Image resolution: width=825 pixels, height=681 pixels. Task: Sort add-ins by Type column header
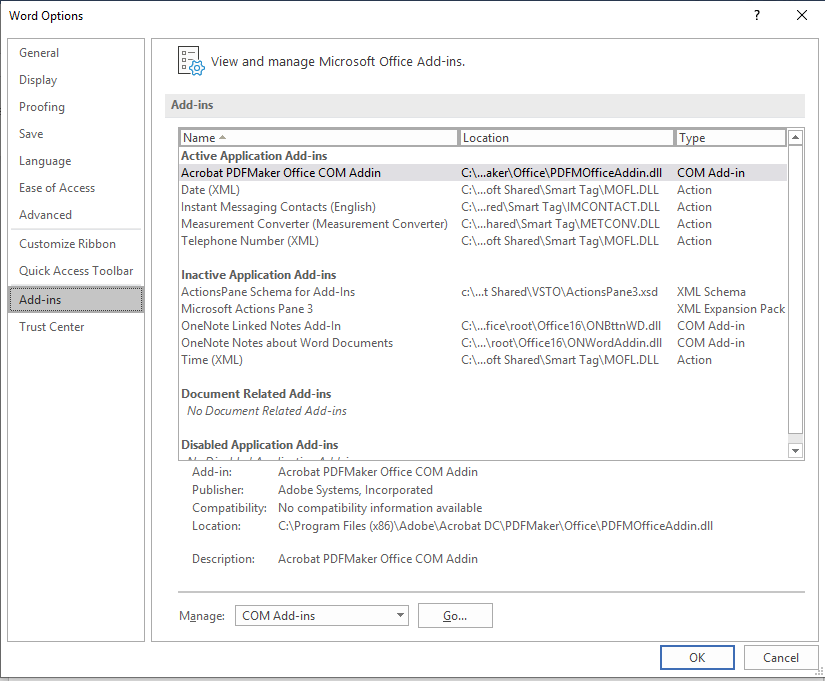click(x=730, y=138)
